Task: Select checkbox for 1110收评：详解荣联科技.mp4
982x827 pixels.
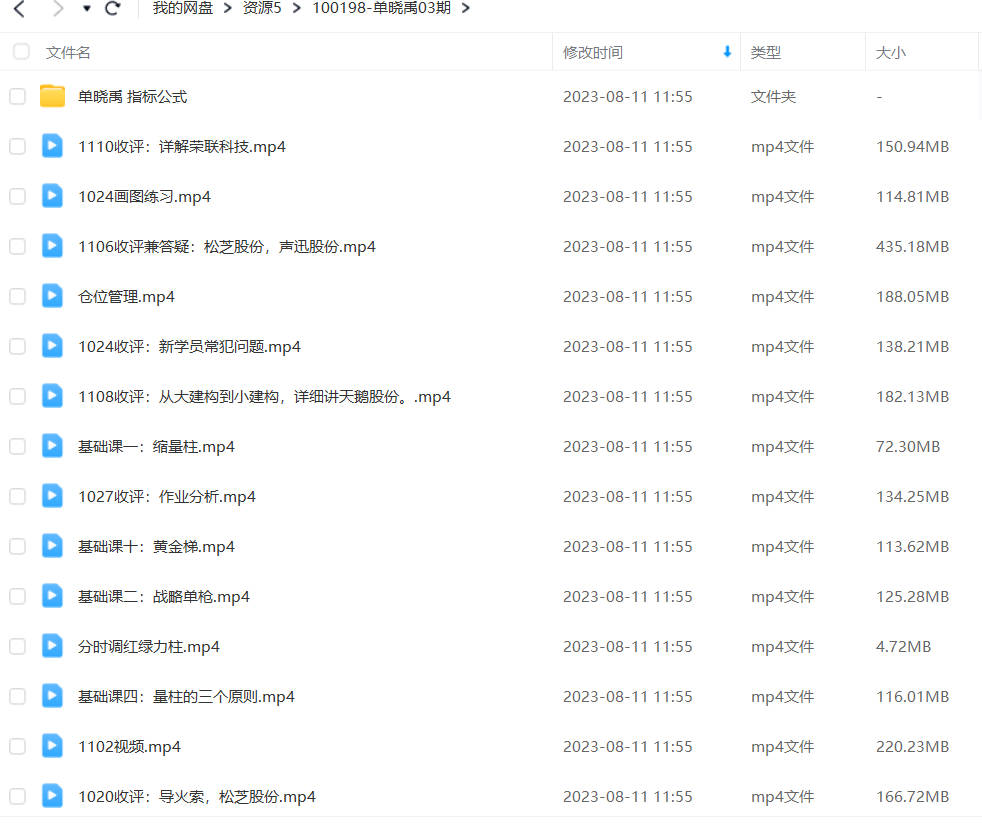Action: (18, 146)
